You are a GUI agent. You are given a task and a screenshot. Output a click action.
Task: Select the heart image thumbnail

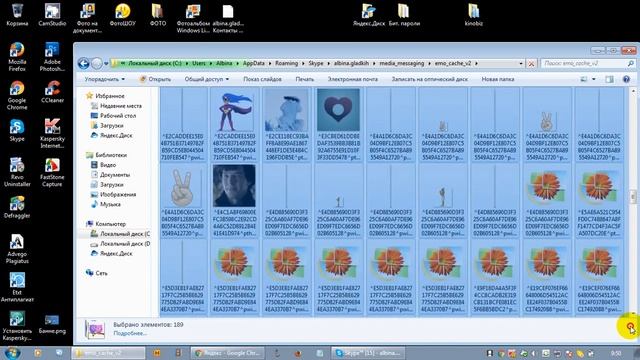coord(338,110)
